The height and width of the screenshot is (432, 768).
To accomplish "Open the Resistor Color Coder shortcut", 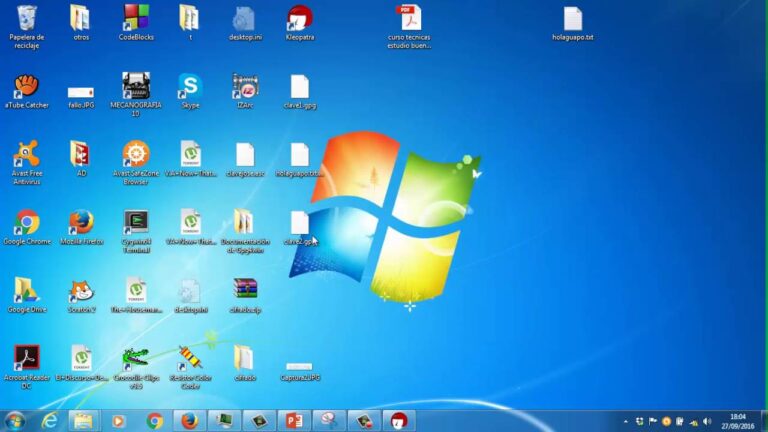I will coord(190,367).
